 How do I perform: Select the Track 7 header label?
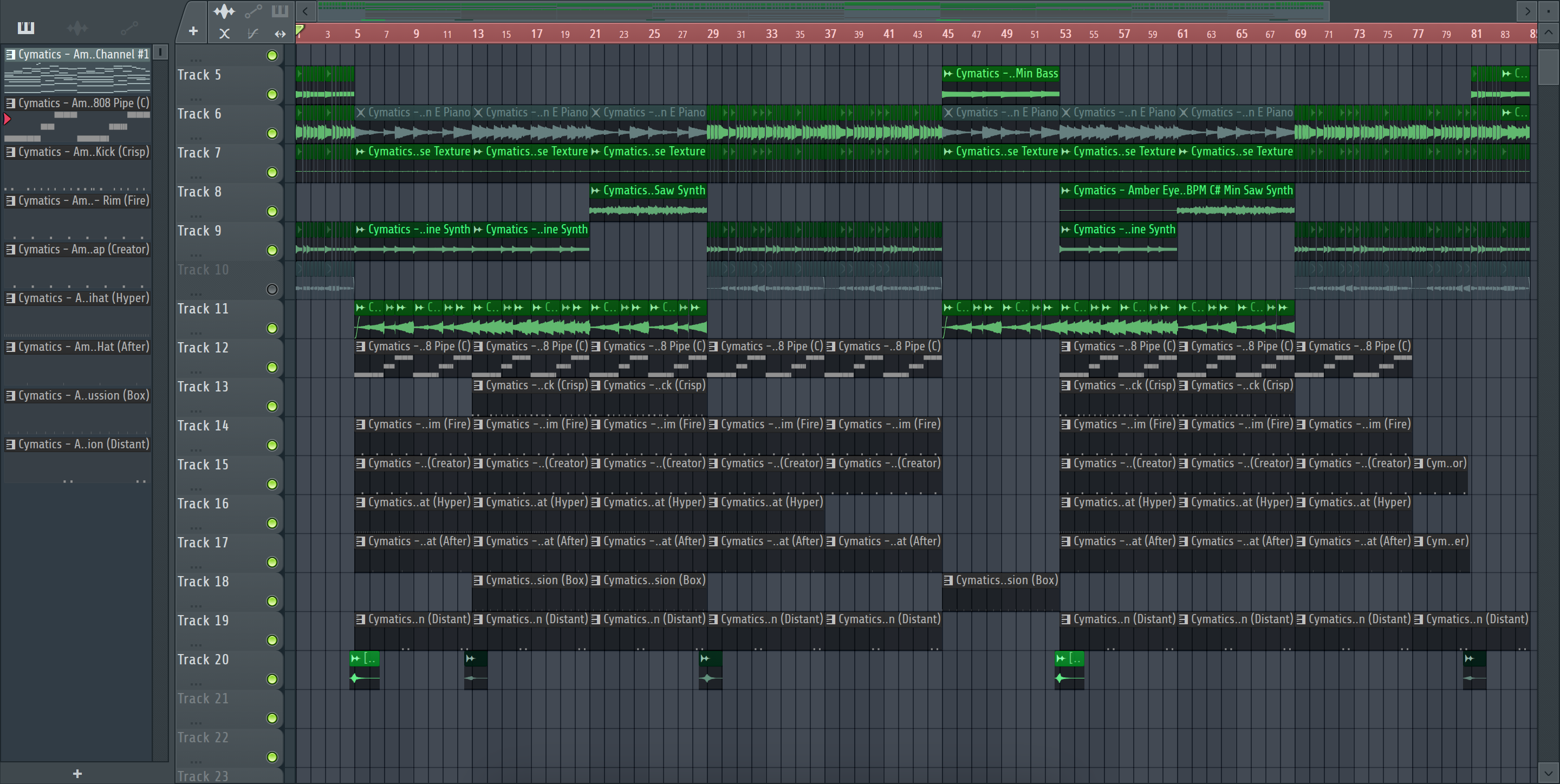tap(199, 153)
